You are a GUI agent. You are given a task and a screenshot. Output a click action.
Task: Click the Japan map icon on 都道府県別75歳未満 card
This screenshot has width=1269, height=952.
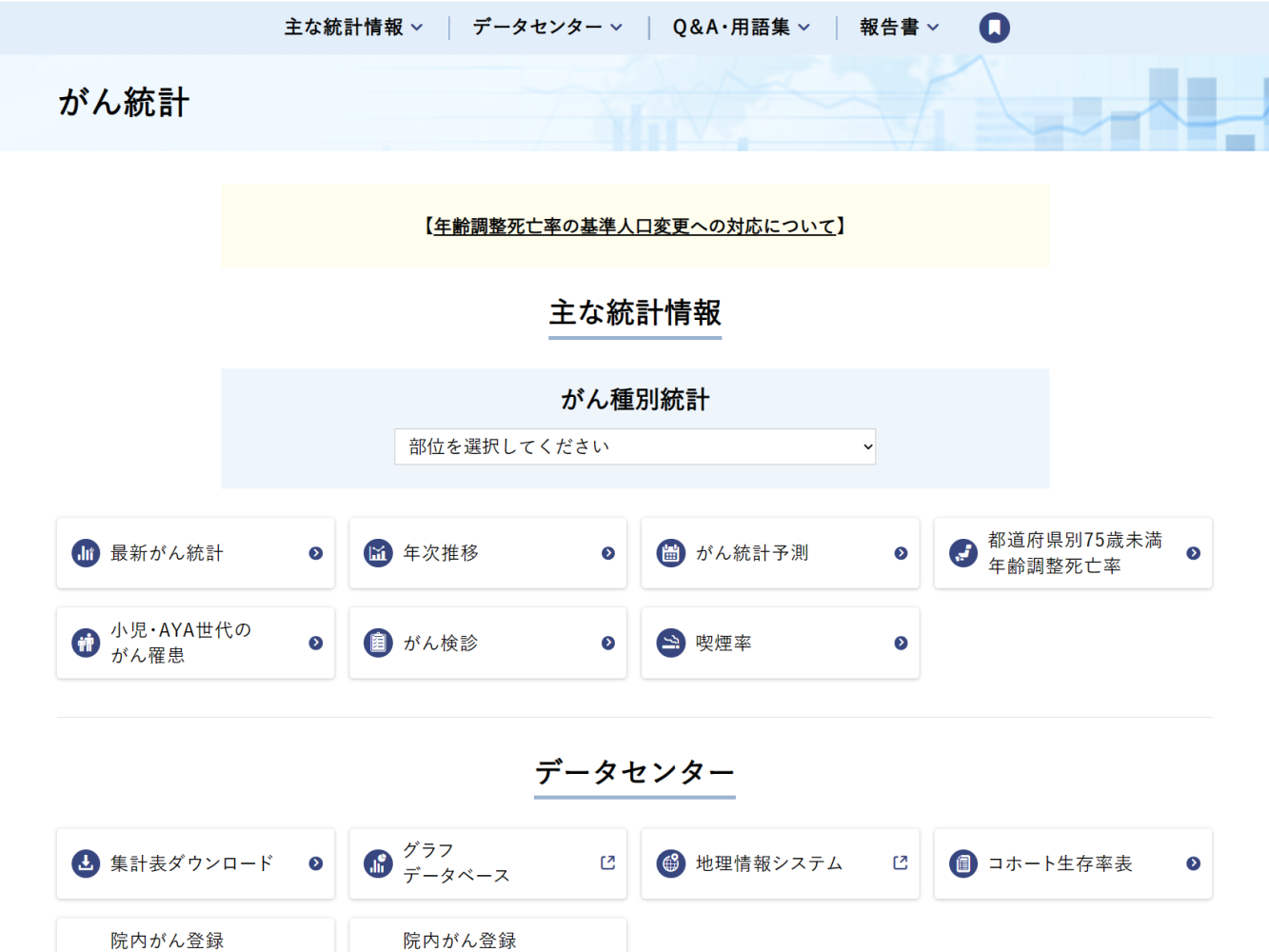tap(962, 553)
